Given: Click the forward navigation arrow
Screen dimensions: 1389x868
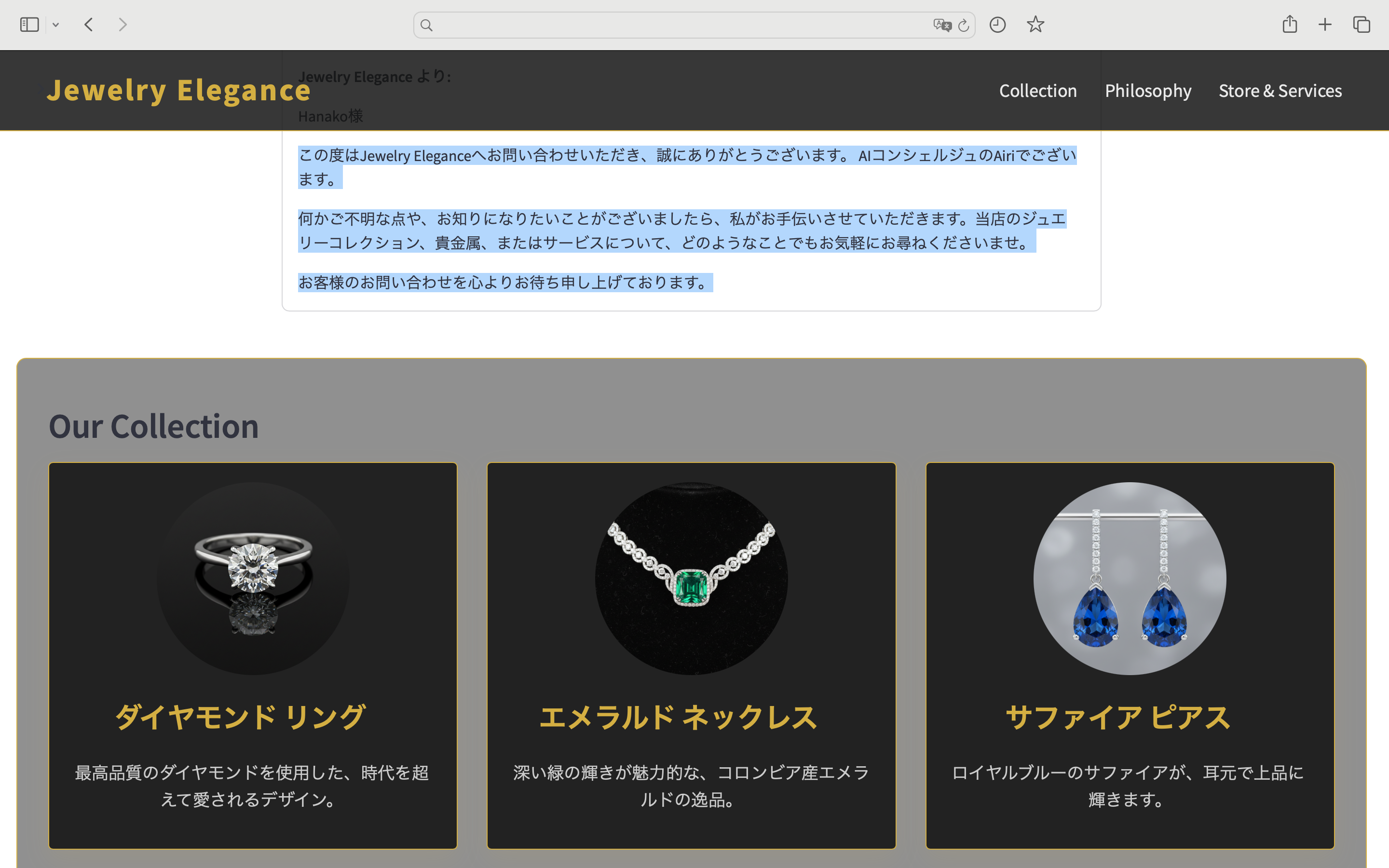Looking at the screenshot, I should (122, 25).
